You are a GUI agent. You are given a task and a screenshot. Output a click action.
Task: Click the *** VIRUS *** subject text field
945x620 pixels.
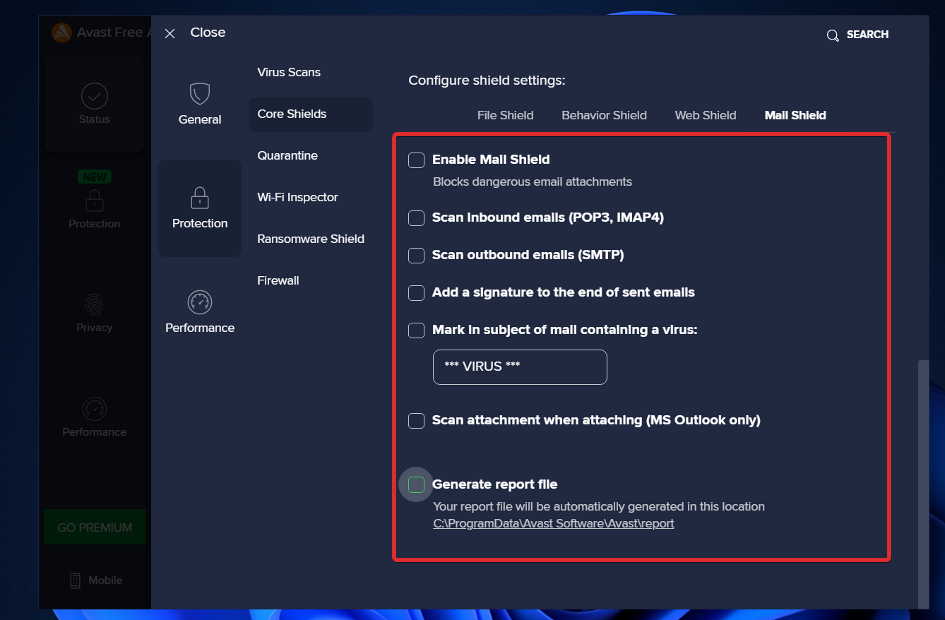(x=520, y=367)
